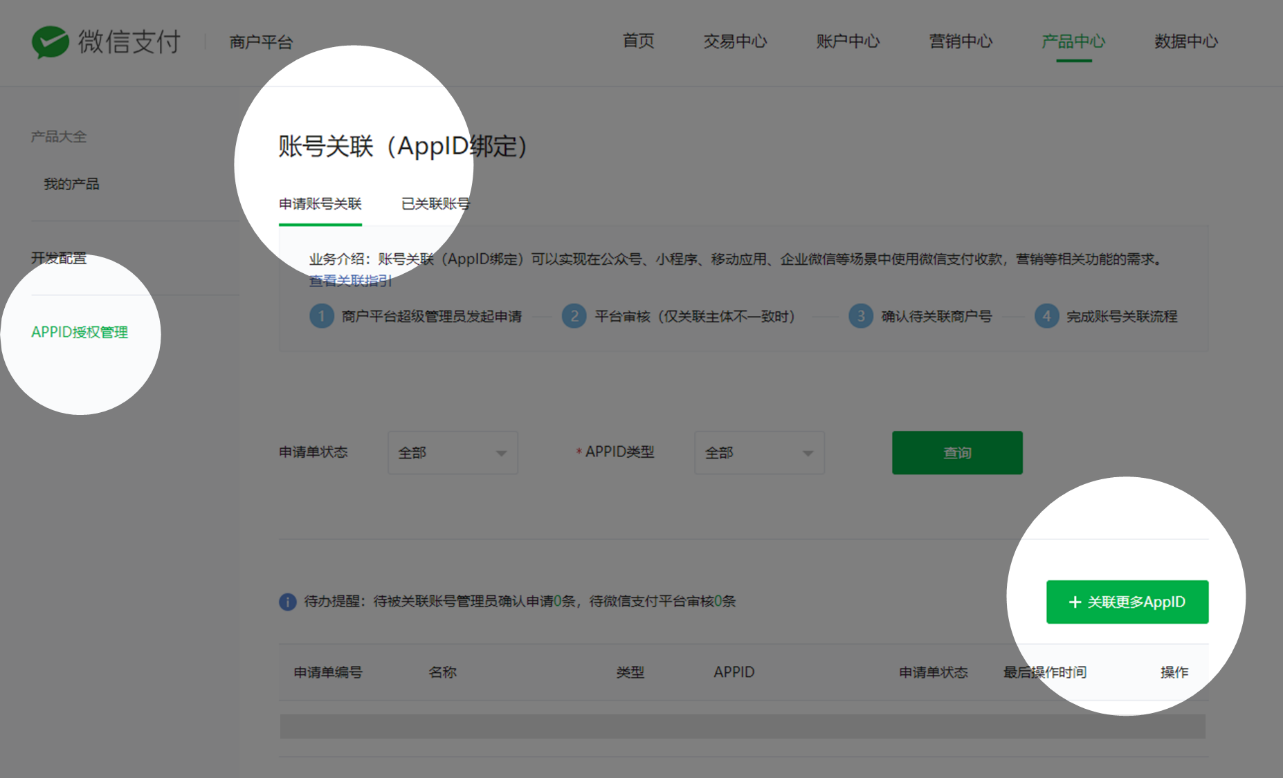
Task: Open the 账户中心 menu item
Action: pyautogui.click(x=848, y=41)
